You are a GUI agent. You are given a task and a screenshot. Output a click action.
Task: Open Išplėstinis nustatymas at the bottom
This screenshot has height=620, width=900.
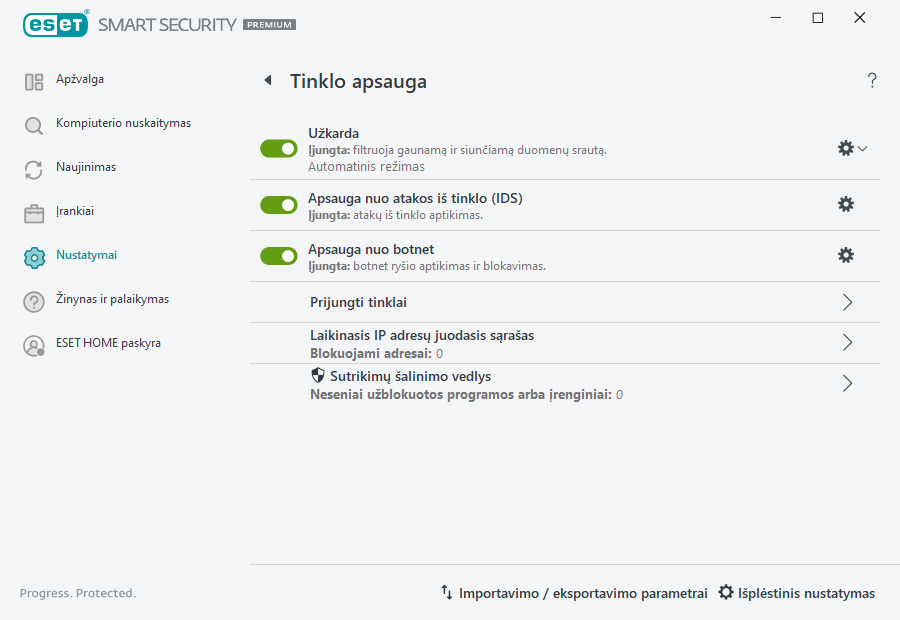click(796, 592)
